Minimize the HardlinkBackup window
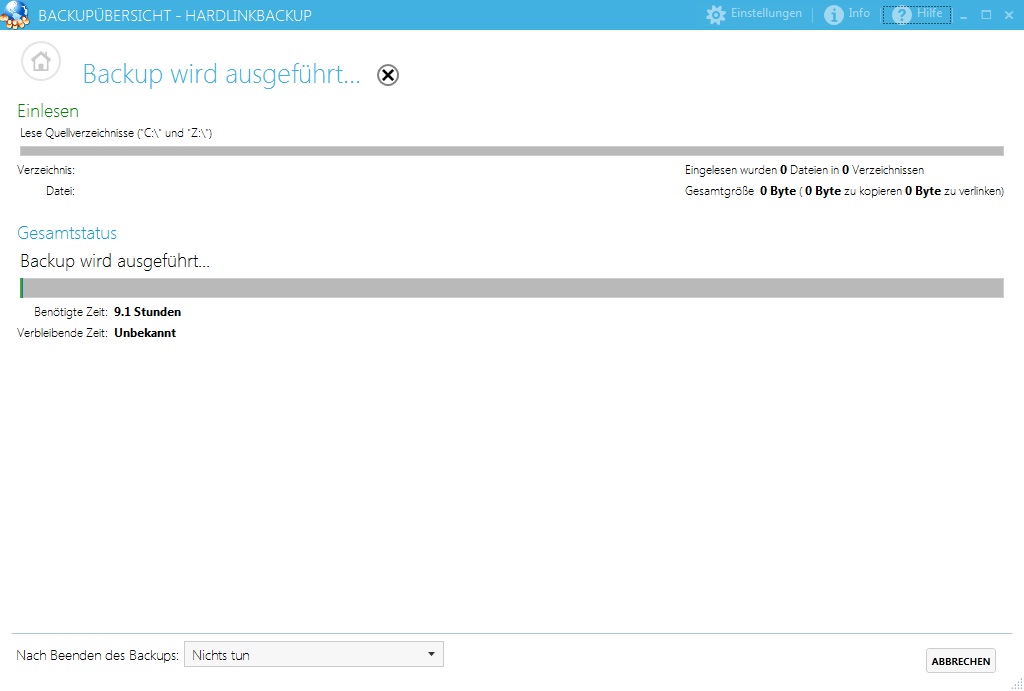Viewport: 1024px width, 691px height. click(964, 15)
